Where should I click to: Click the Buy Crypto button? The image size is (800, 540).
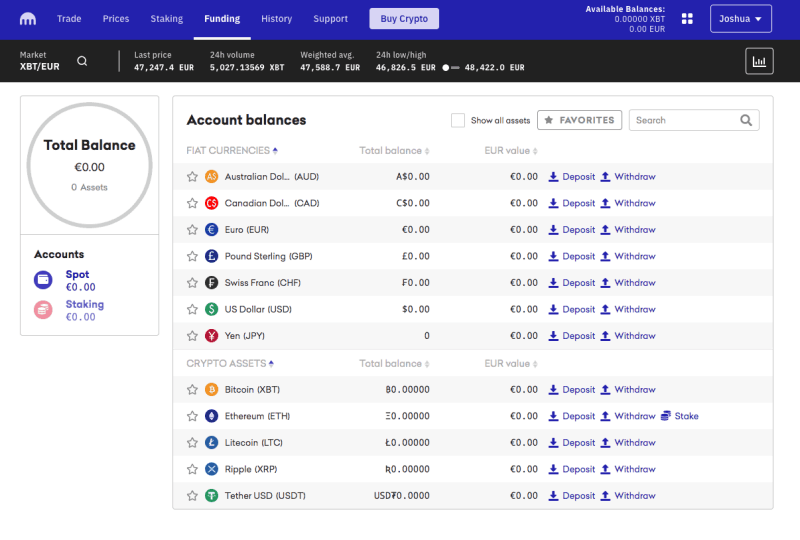(404, 19)
